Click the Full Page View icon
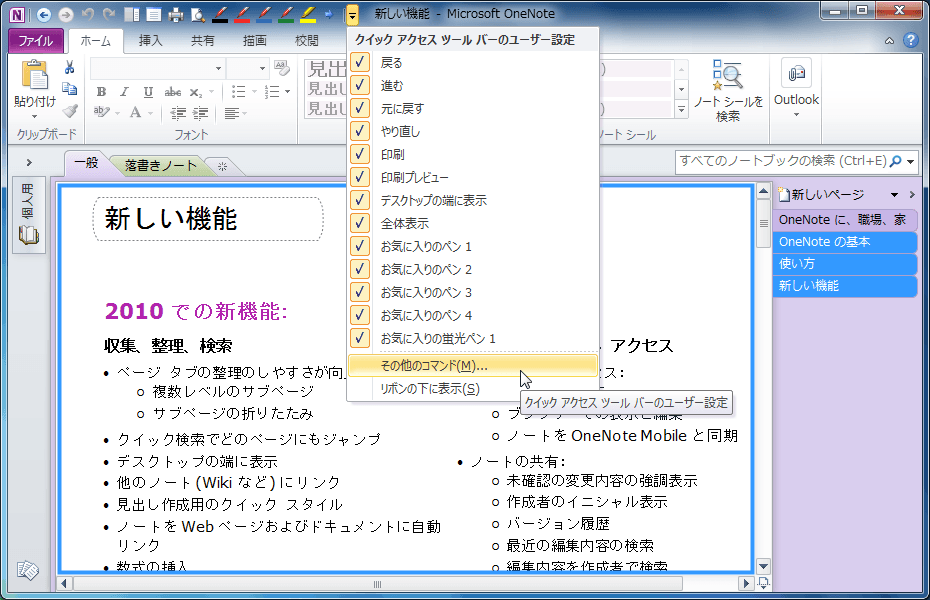The image size is (930, 600). [x=154, y=14]
